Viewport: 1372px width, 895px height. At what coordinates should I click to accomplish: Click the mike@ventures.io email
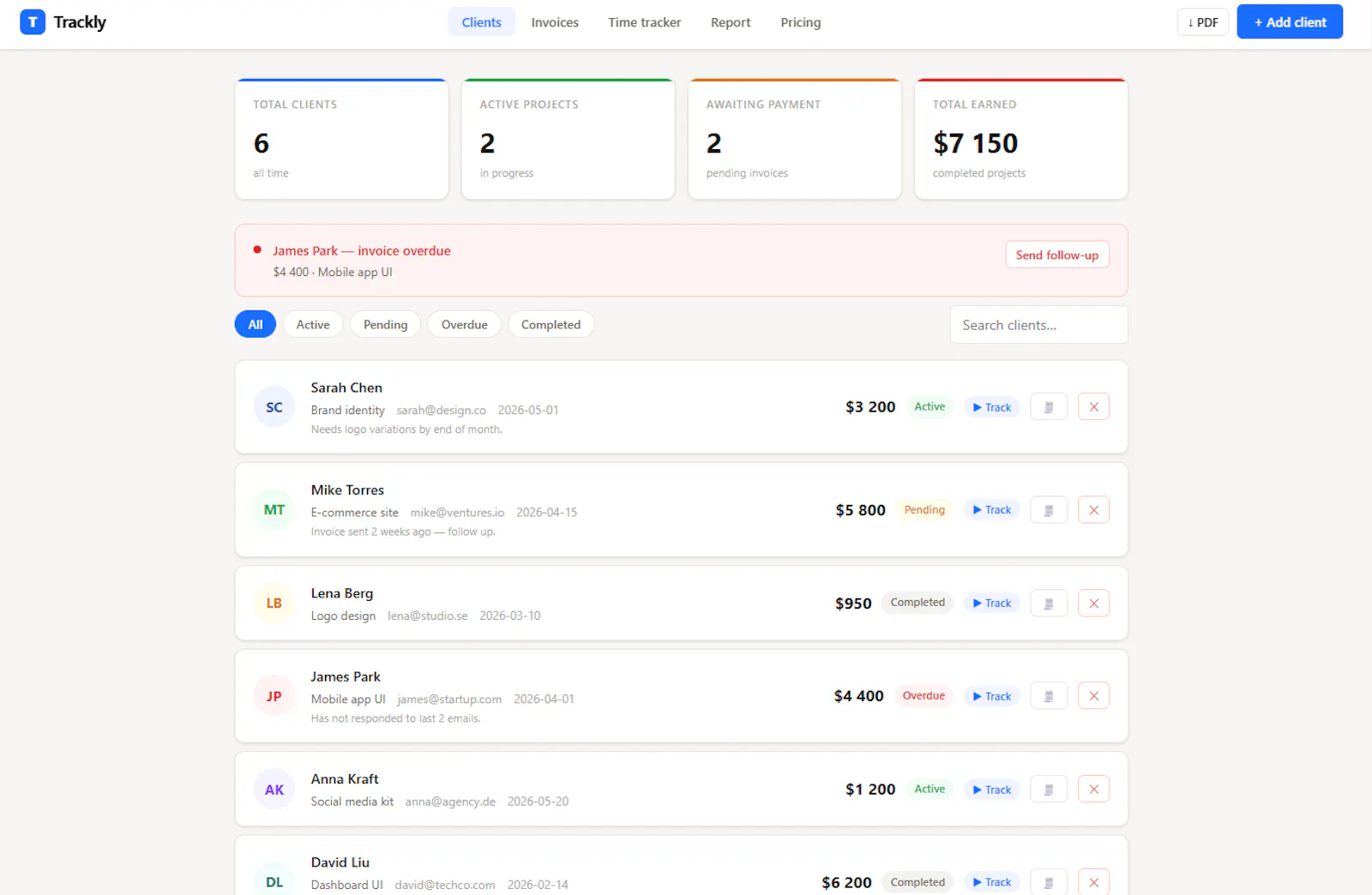[x=457, y=513]
